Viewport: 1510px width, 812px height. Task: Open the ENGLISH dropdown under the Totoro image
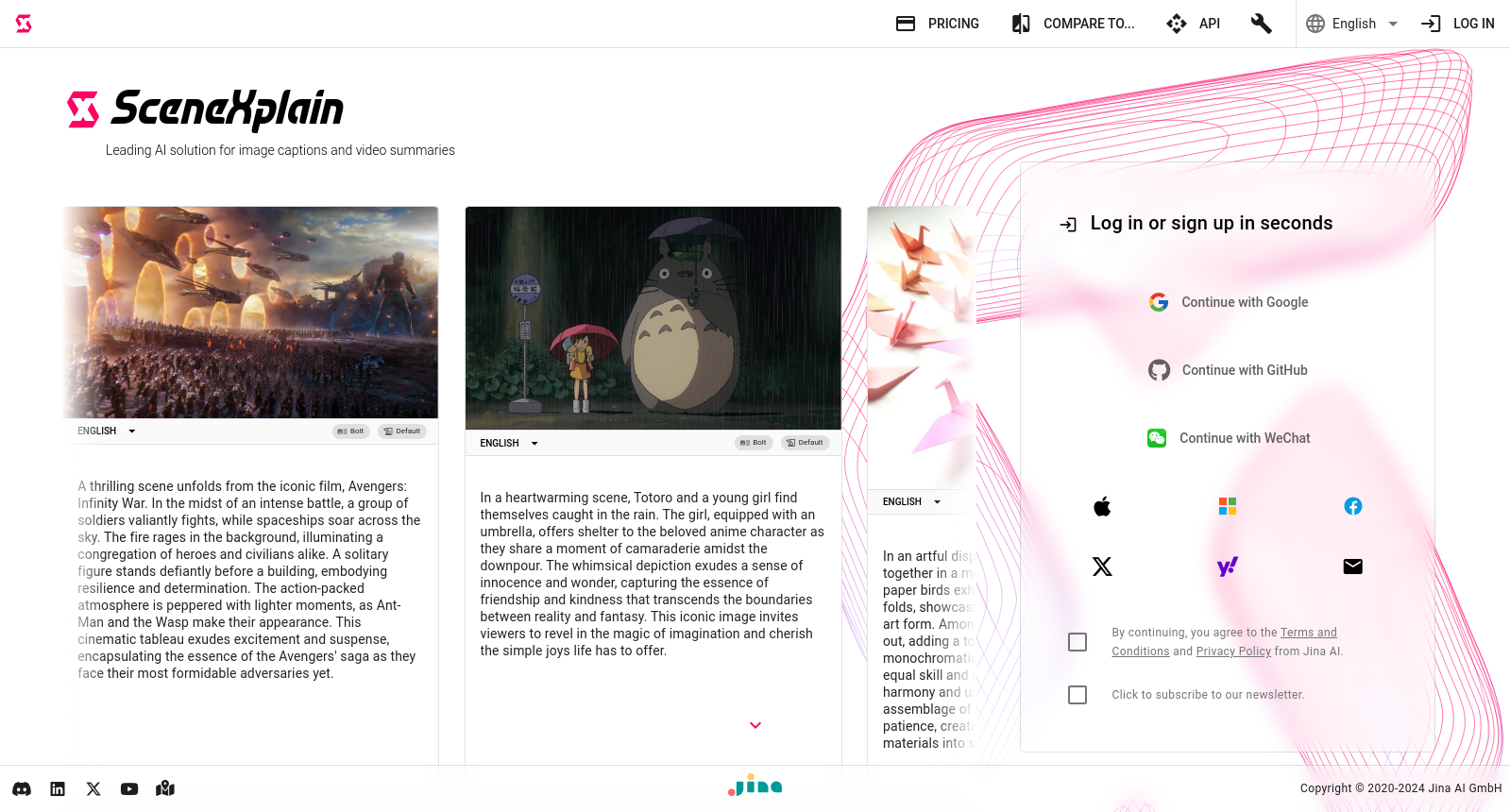(509, 444)
